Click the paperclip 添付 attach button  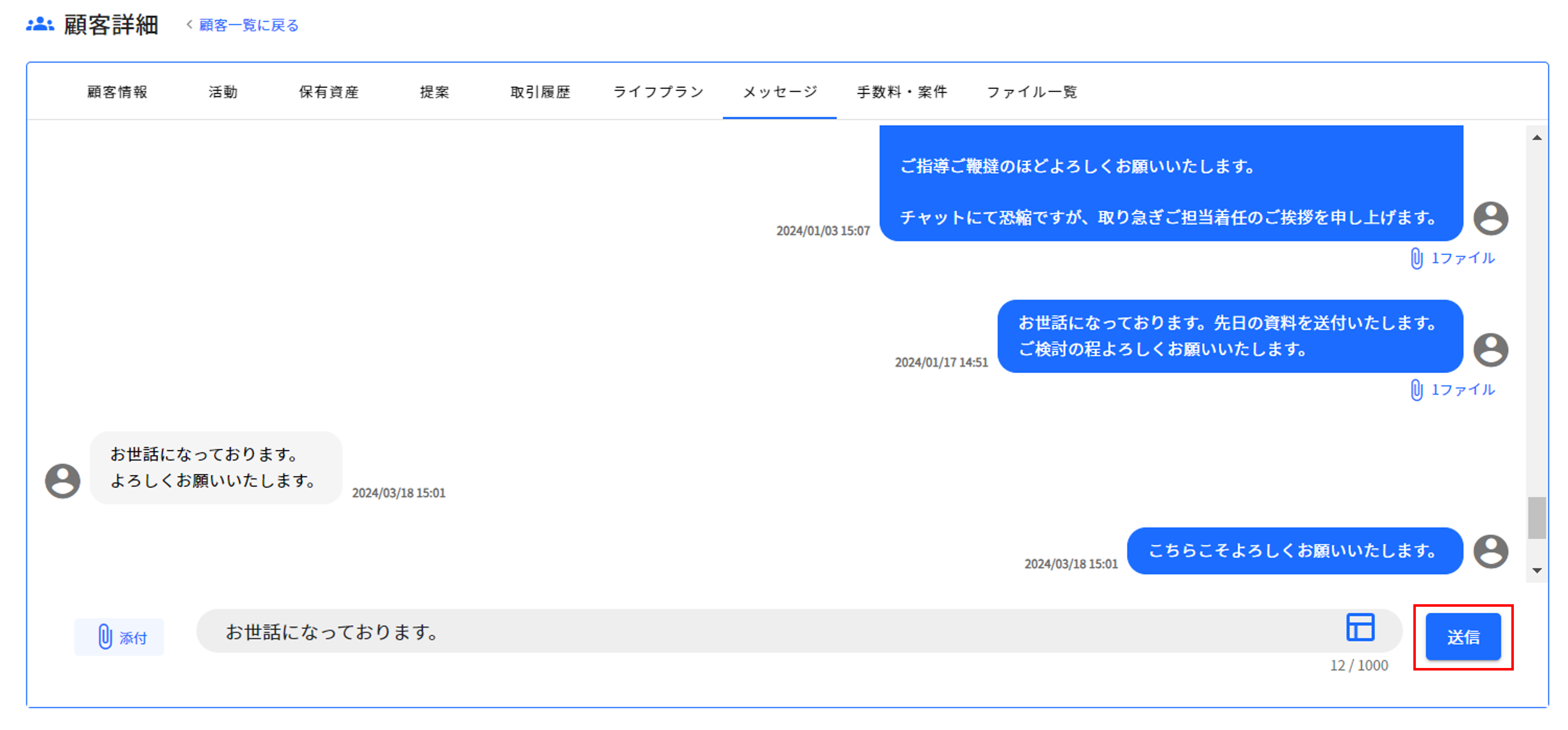click(119, 637)
